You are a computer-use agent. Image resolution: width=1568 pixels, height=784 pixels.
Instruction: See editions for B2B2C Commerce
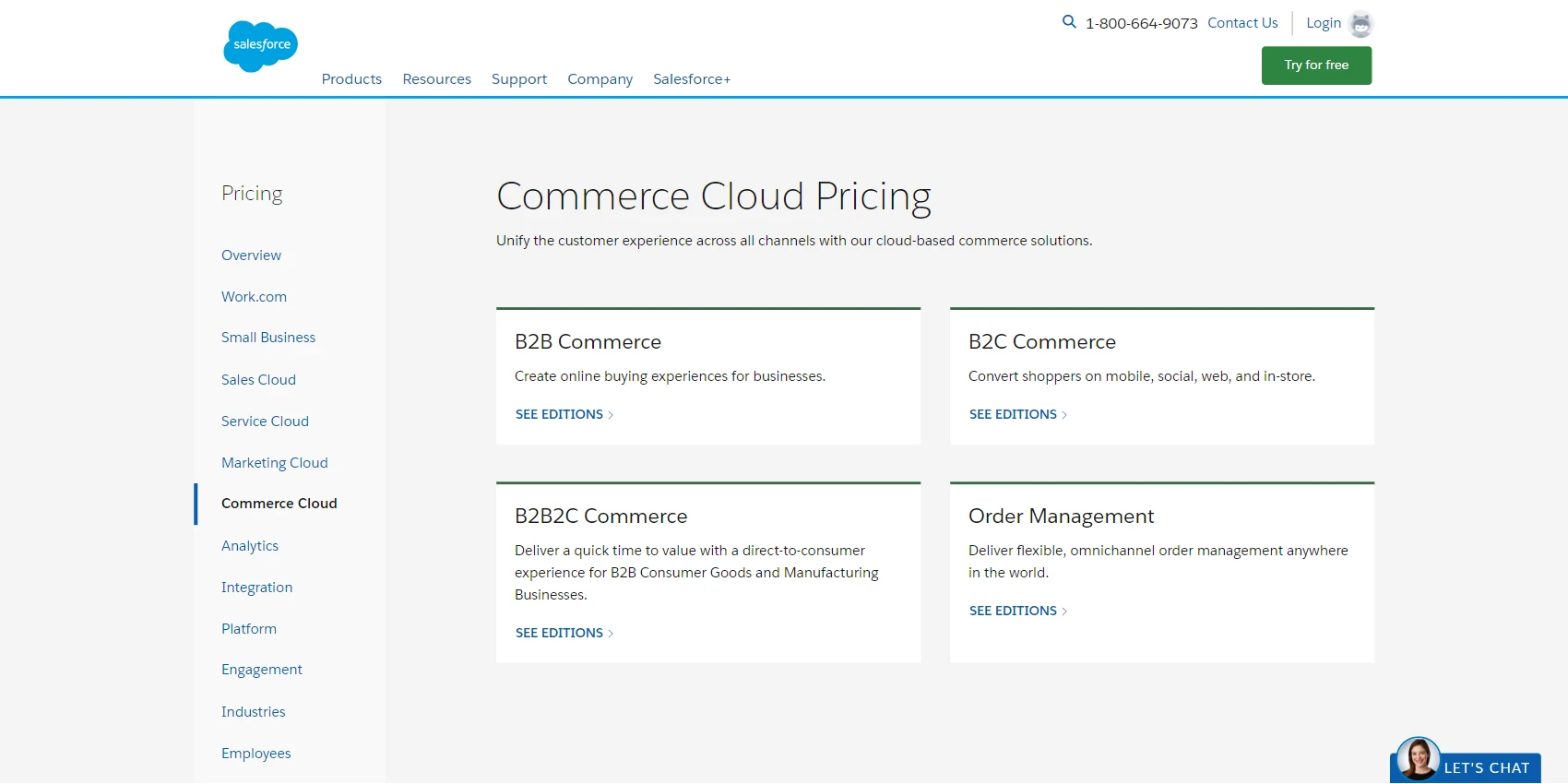click(x=564, y=634)
